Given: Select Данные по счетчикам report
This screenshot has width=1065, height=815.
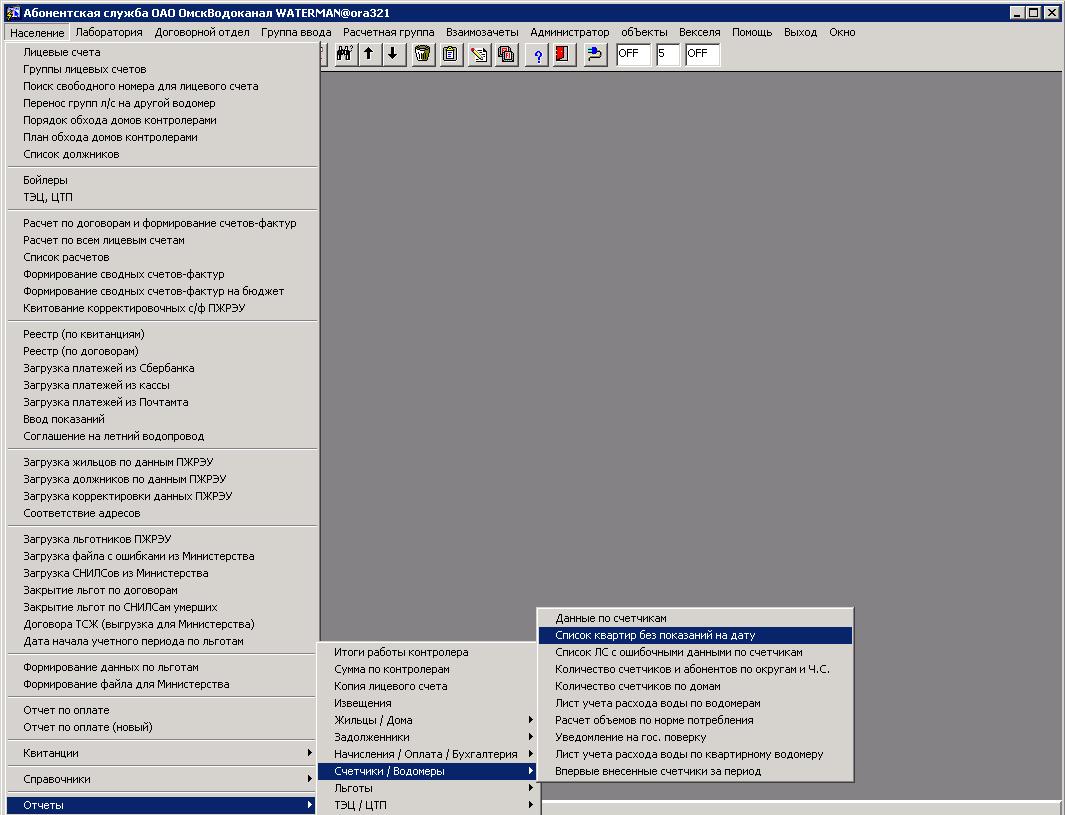Looking at the screenshot, I should coord(611,618).
